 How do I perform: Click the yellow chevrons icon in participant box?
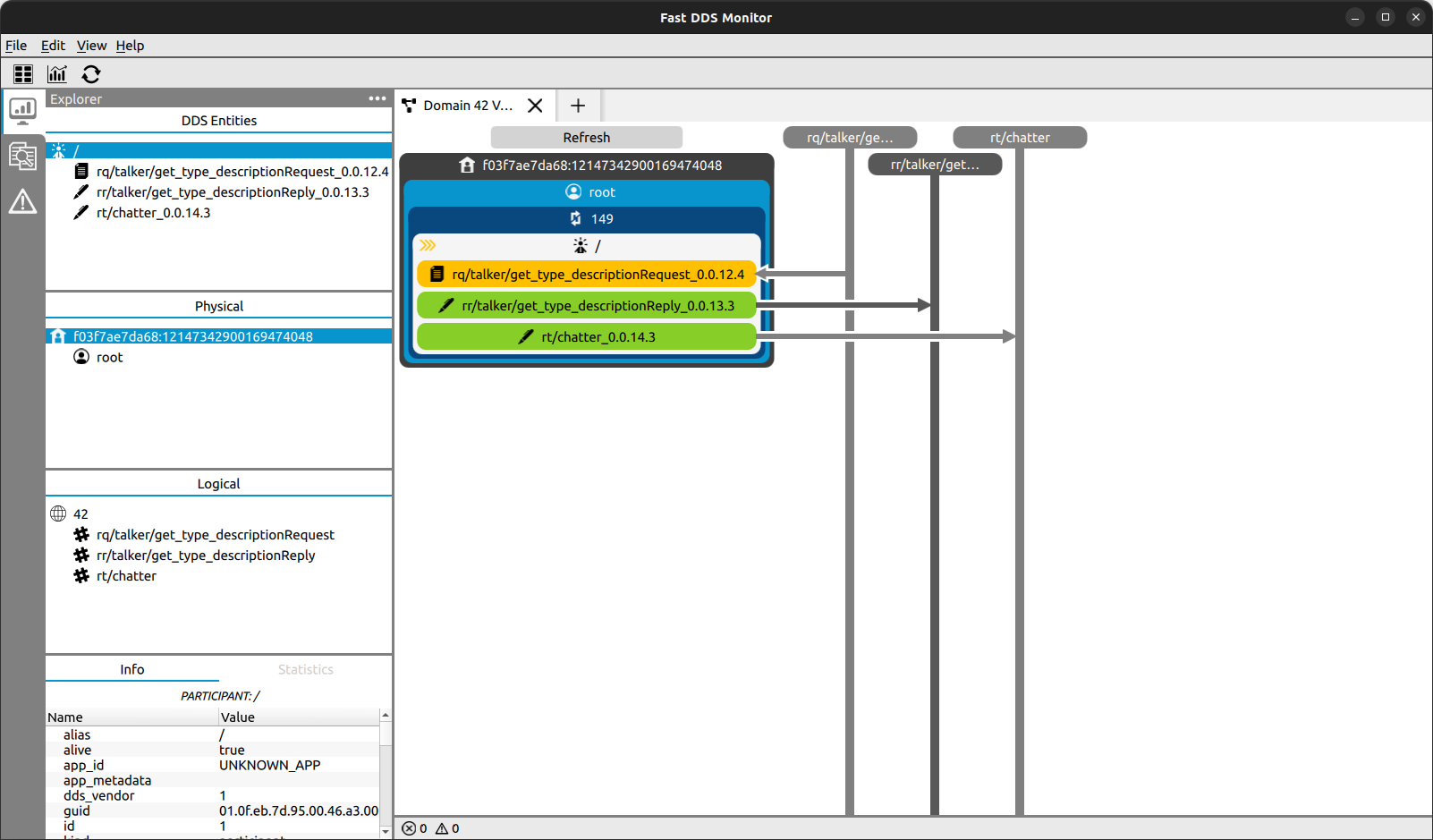(428, 245)
